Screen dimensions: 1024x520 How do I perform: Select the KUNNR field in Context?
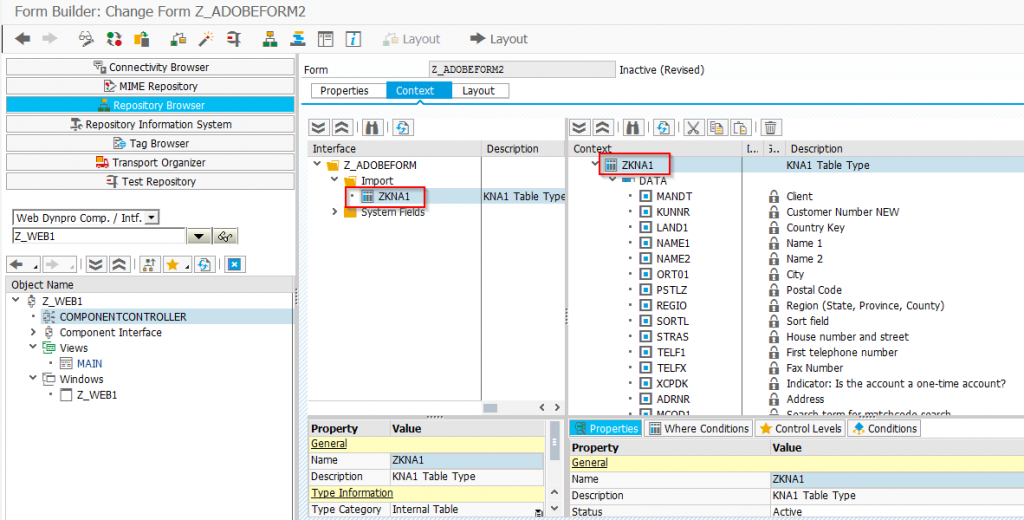[673, 212]
